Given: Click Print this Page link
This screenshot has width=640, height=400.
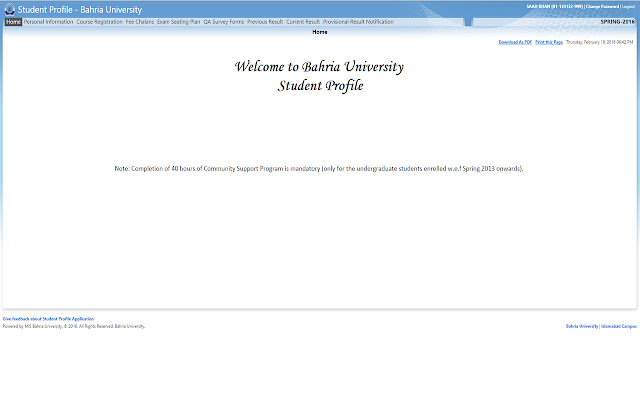Looking at the screenshot, I should point(549,42).
